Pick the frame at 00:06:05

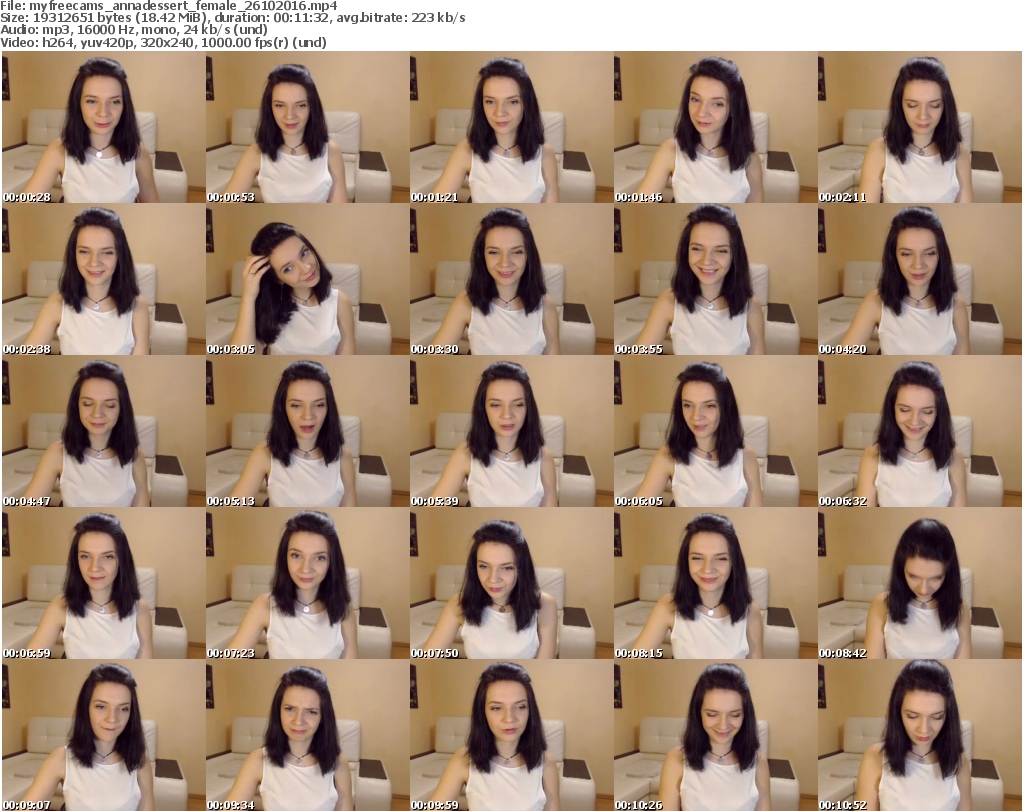point(715,432)
